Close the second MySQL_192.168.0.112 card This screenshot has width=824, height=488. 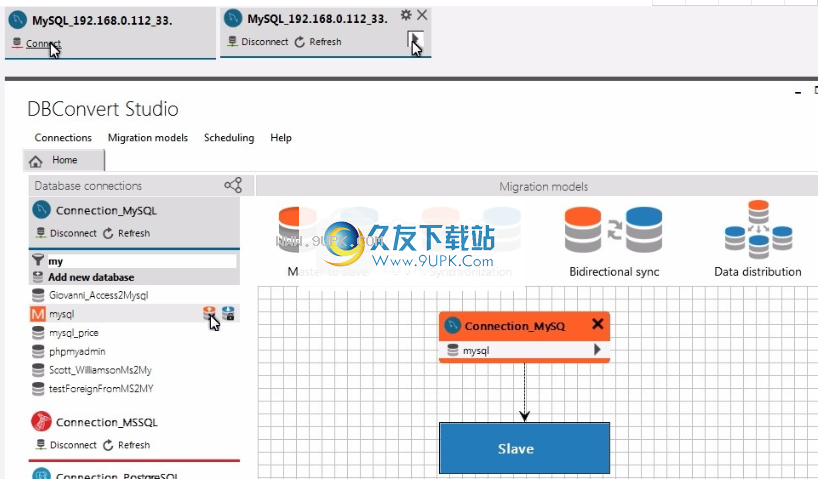click(422, 15)
